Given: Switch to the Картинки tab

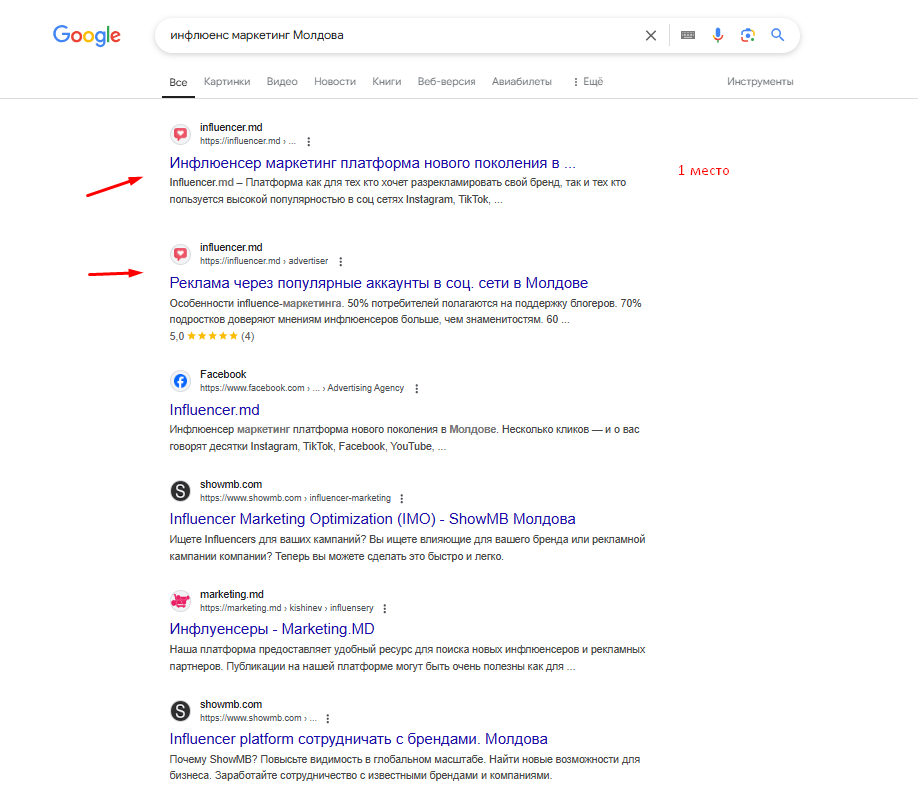Looking at the screenshot, I should (227, 82).
